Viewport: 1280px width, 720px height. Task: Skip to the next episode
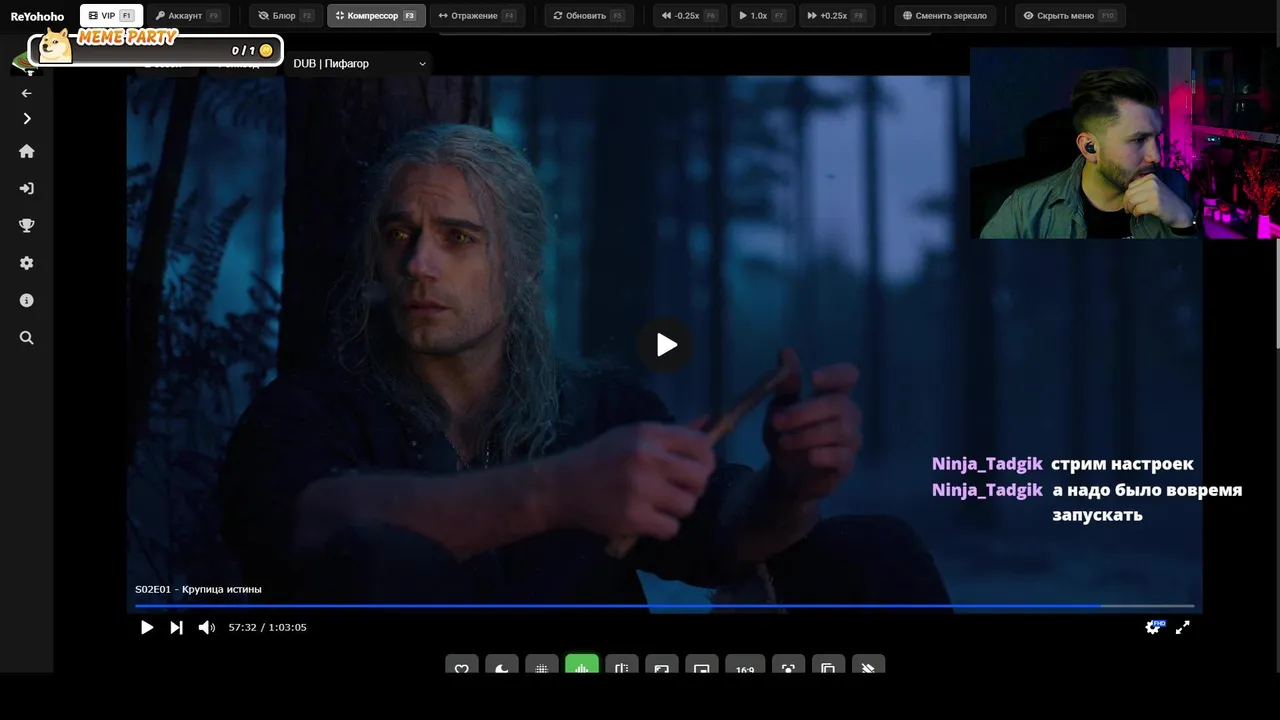click(176, 627)
